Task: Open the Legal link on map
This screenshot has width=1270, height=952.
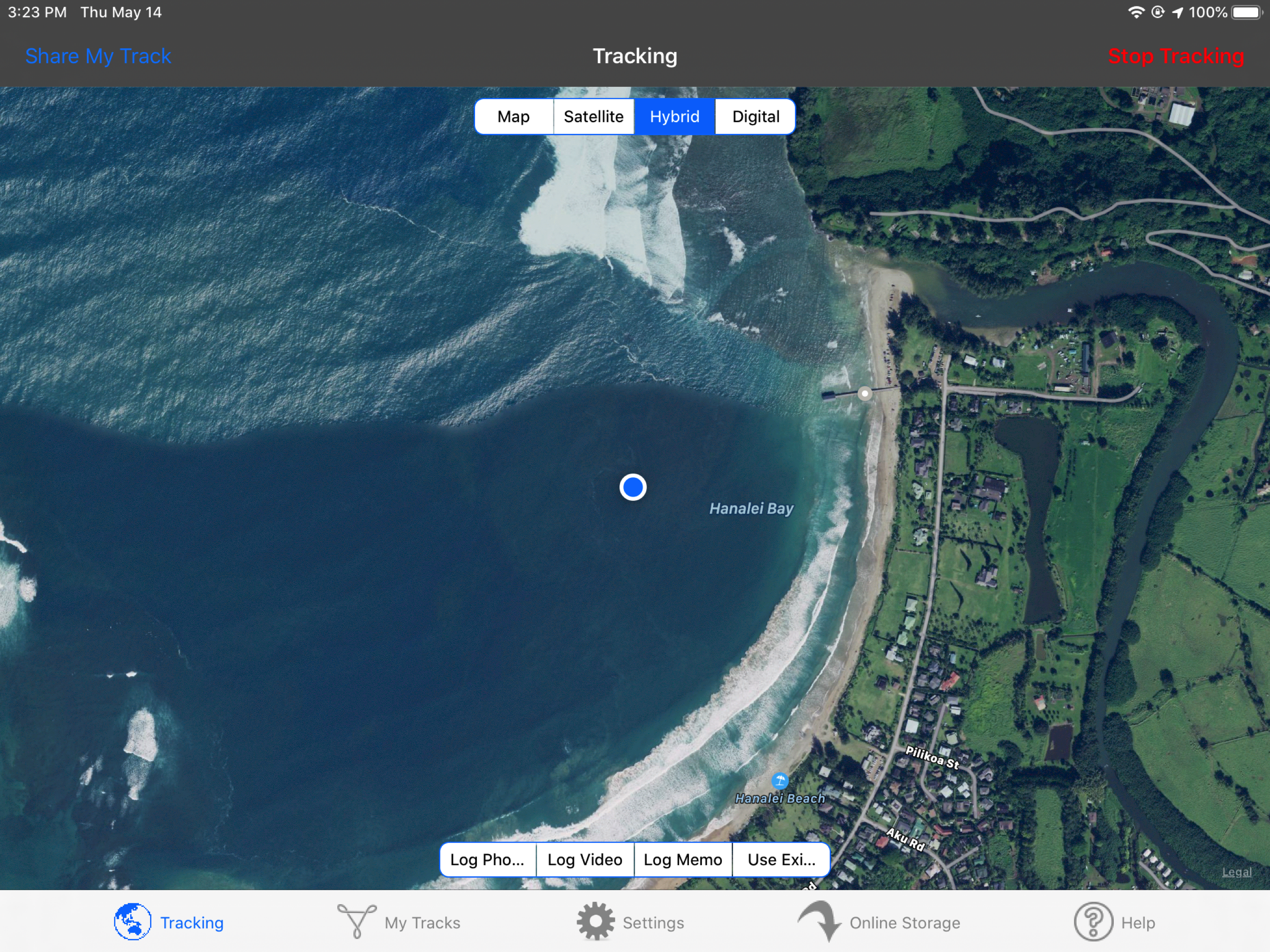Action: (x=1236, y=872)
